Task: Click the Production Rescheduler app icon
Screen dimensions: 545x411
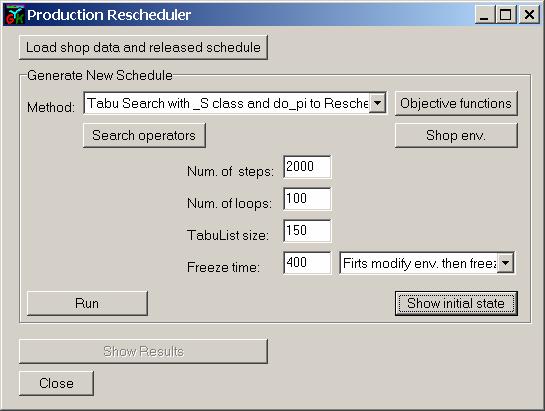Action: click(15, 15)
